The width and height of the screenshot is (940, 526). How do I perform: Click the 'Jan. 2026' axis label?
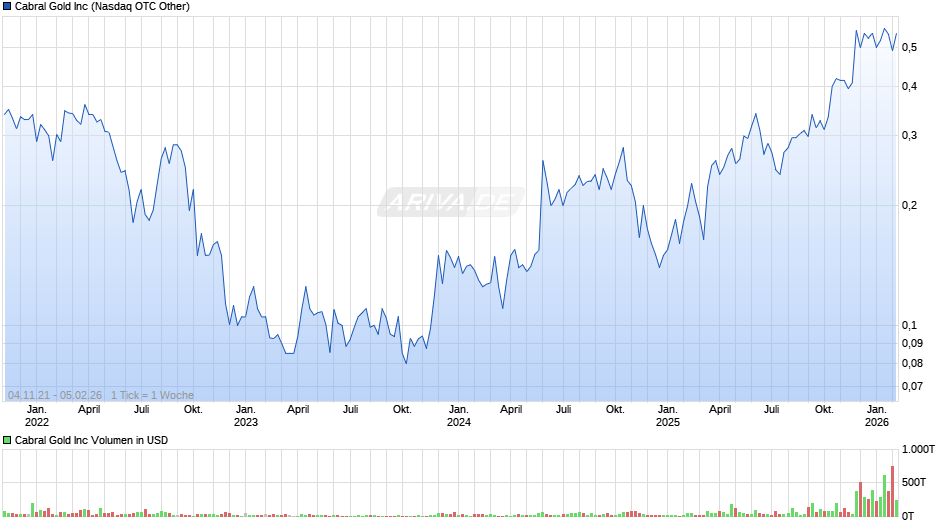[x=876, y=416]
